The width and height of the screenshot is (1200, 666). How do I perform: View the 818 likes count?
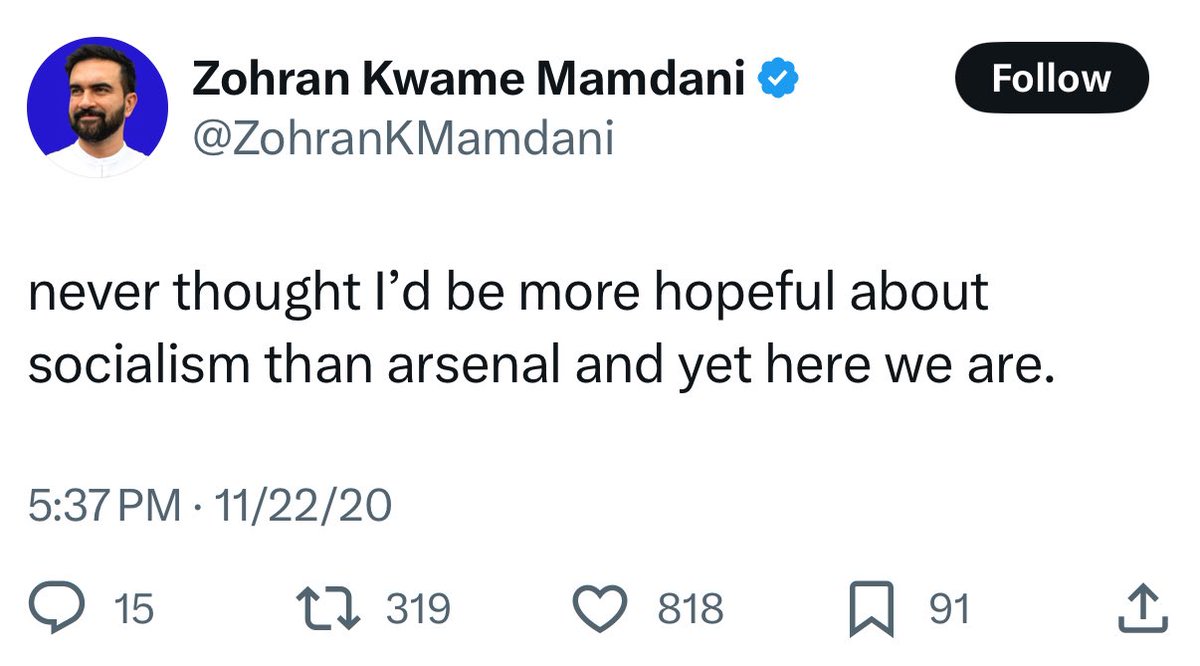(x=689, y=609)
